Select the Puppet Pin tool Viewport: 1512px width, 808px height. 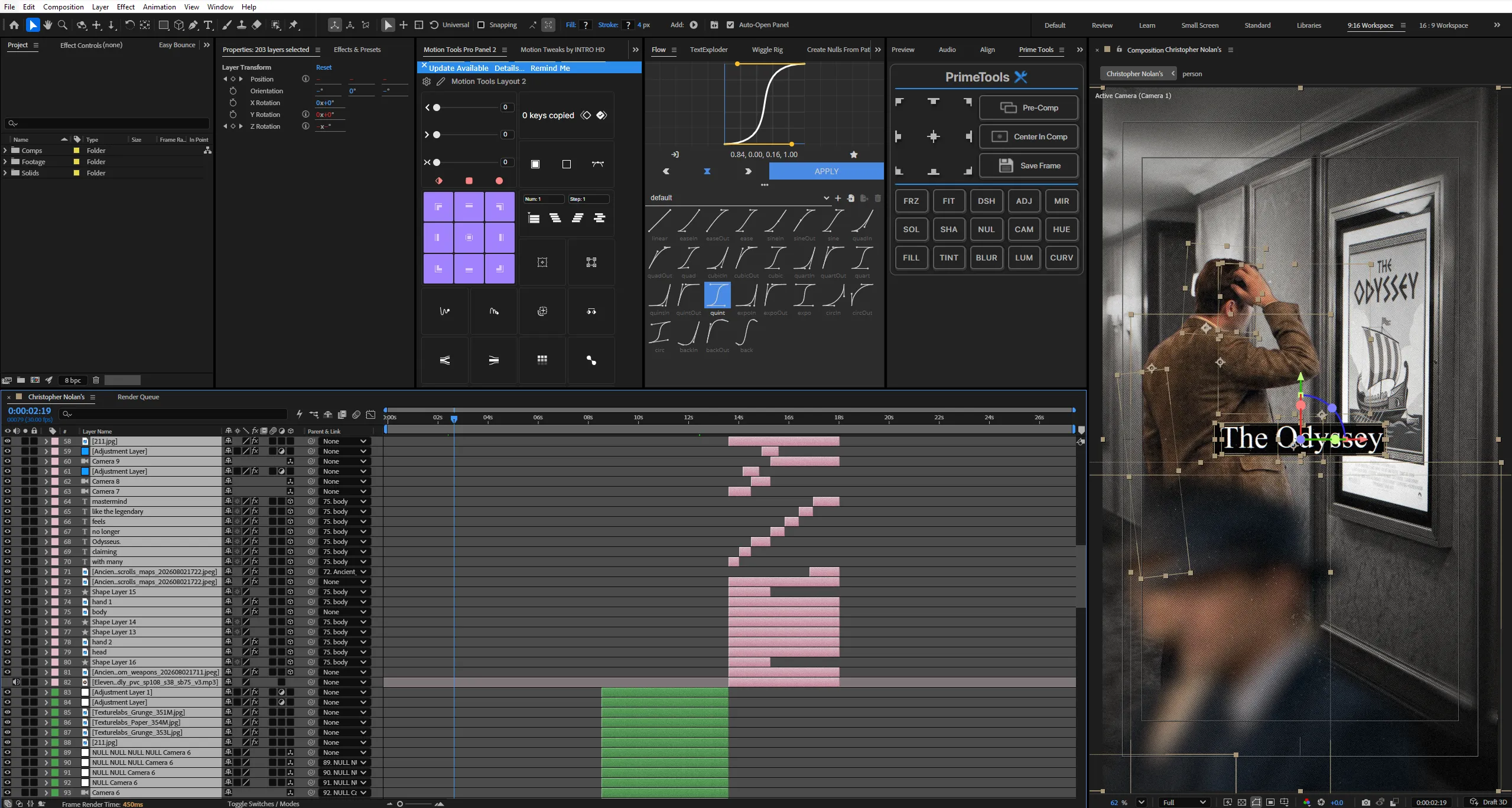[x=294, y=25]
